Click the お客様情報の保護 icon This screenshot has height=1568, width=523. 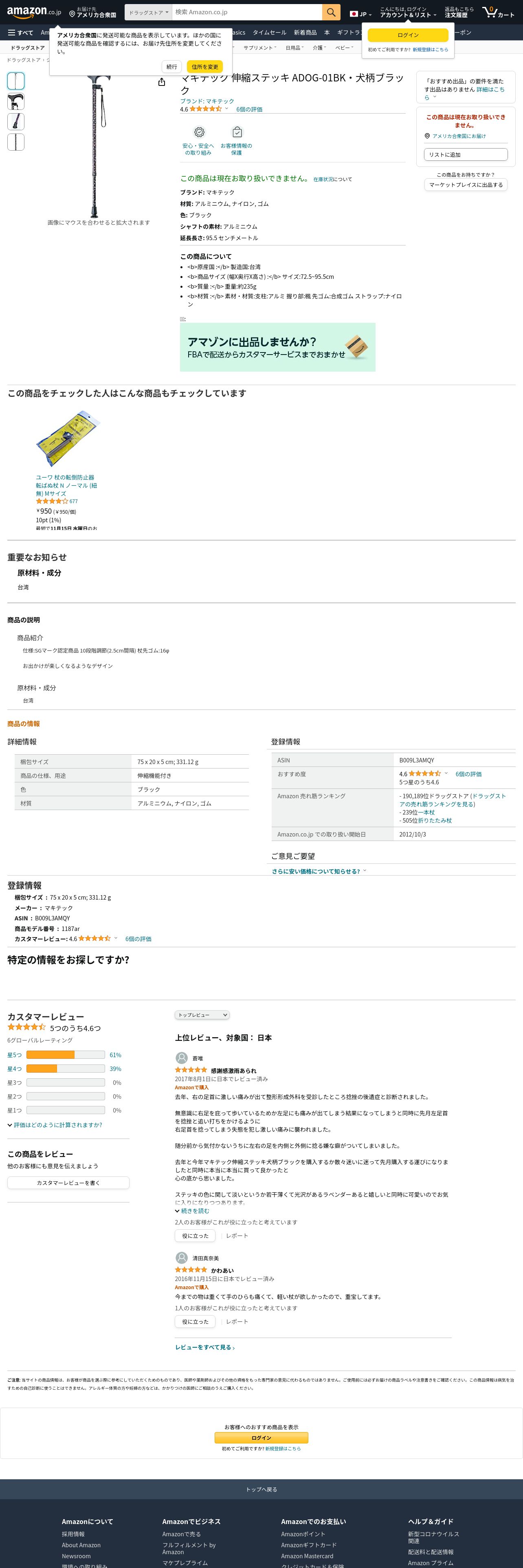[x=237, y=132]
